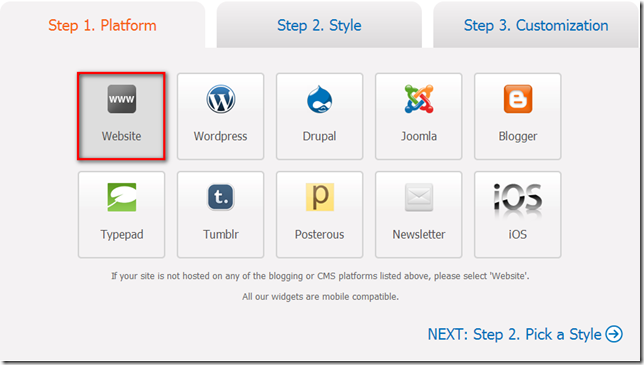644x365 pixels.
Task: Pick the Tumblr t. icon
Action: 221,197
